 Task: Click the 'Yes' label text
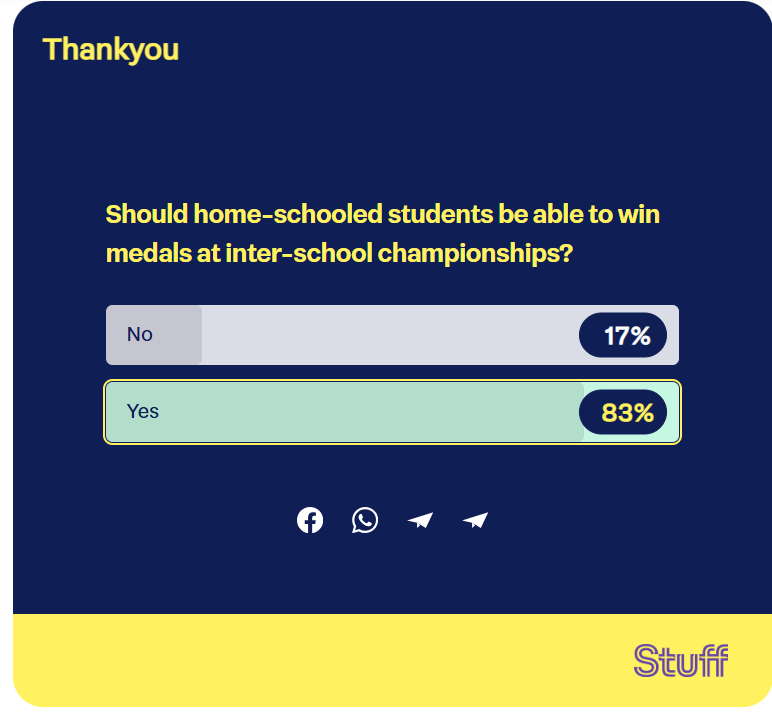(143, 411)
